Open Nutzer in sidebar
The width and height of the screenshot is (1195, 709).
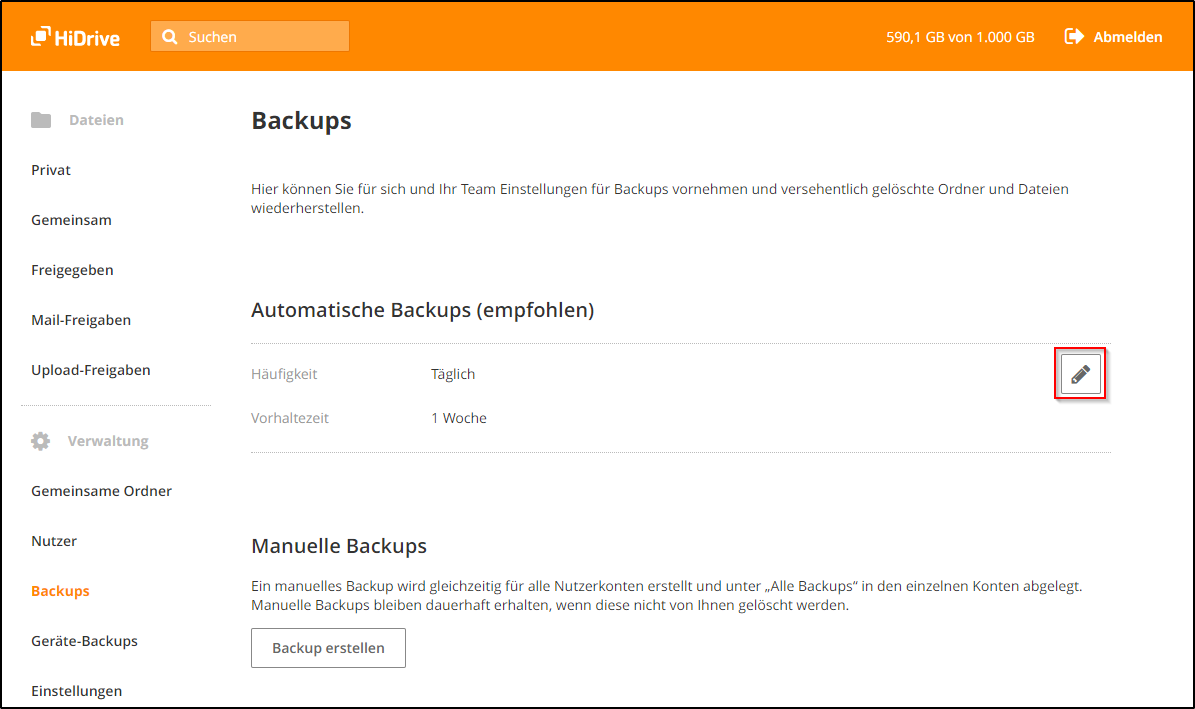[x=54, y=541]
